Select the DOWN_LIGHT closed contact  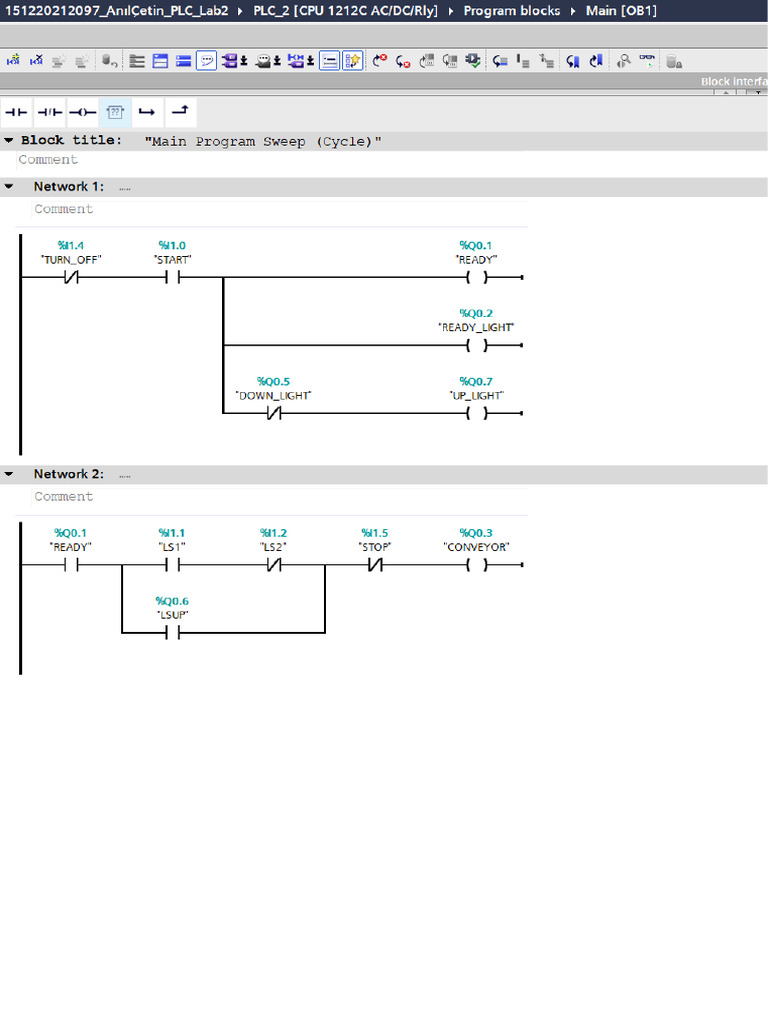[274, 413]
